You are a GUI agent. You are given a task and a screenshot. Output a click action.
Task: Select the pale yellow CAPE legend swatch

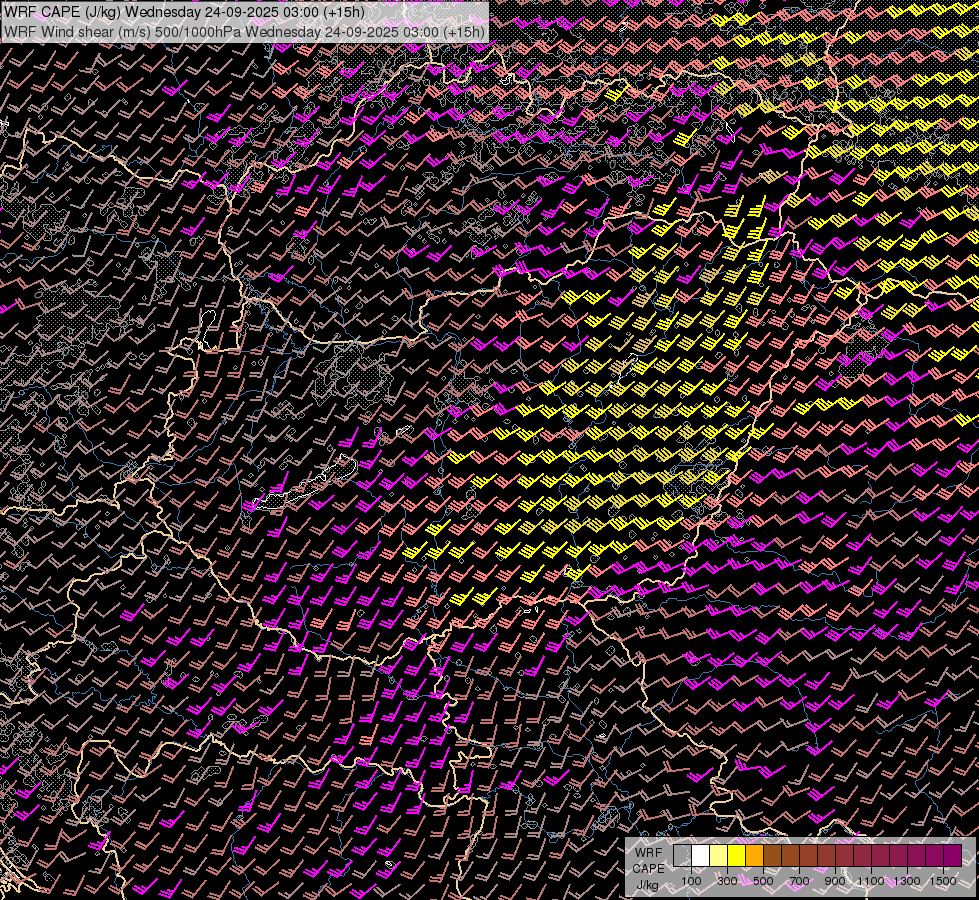[718, 855]
